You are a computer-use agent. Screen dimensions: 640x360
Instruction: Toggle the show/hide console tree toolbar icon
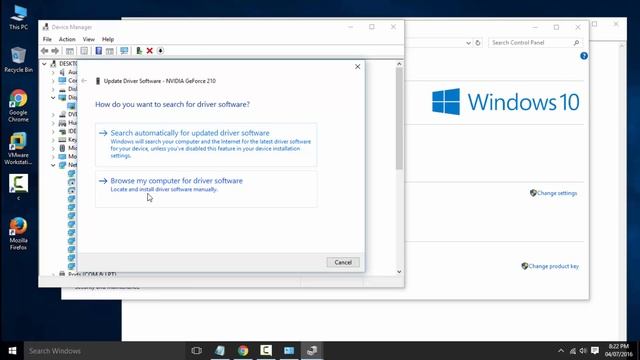70,51
